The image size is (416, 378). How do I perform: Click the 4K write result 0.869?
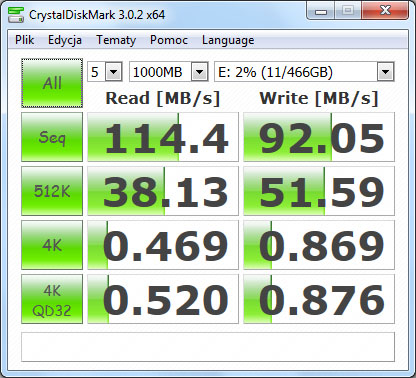[319, 245]
